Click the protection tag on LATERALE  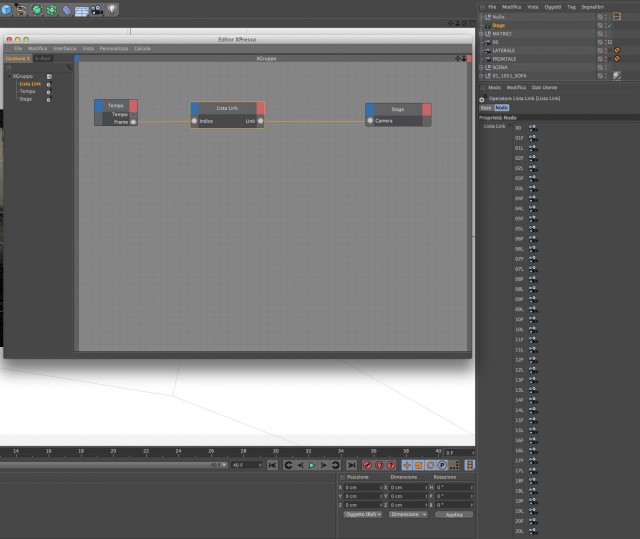click(x=617, y=50)
